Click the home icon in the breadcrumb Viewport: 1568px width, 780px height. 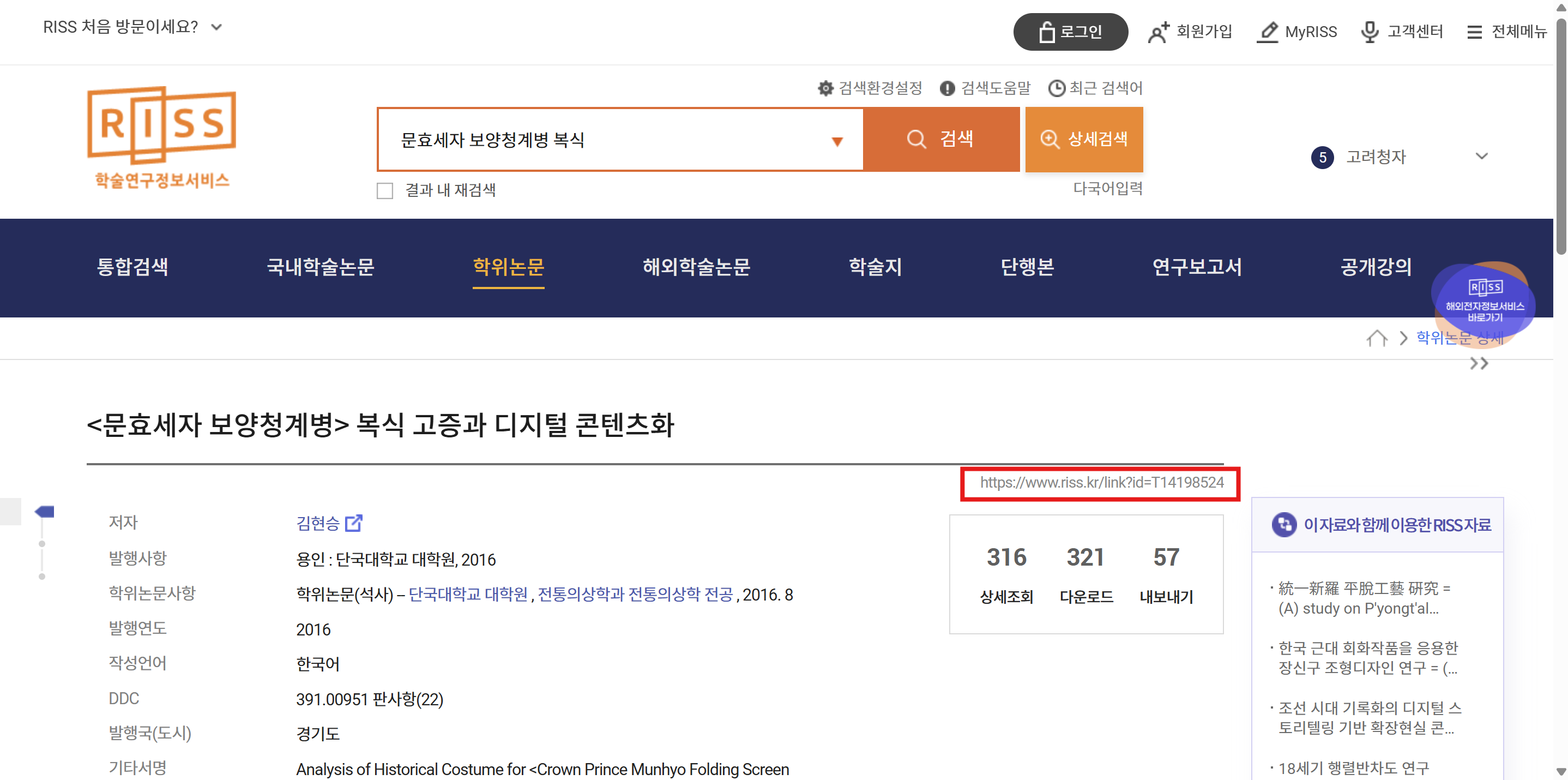(1376, 338)
